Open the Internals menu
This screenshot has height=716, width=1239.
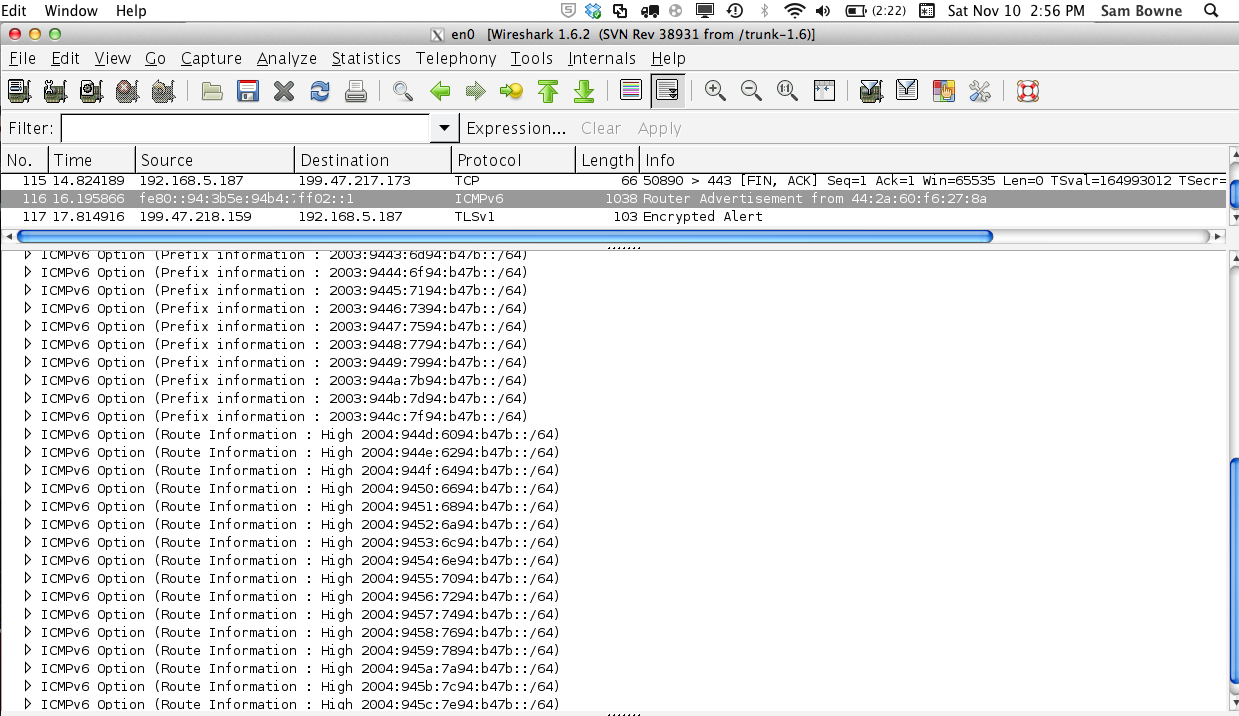point(602,58)
